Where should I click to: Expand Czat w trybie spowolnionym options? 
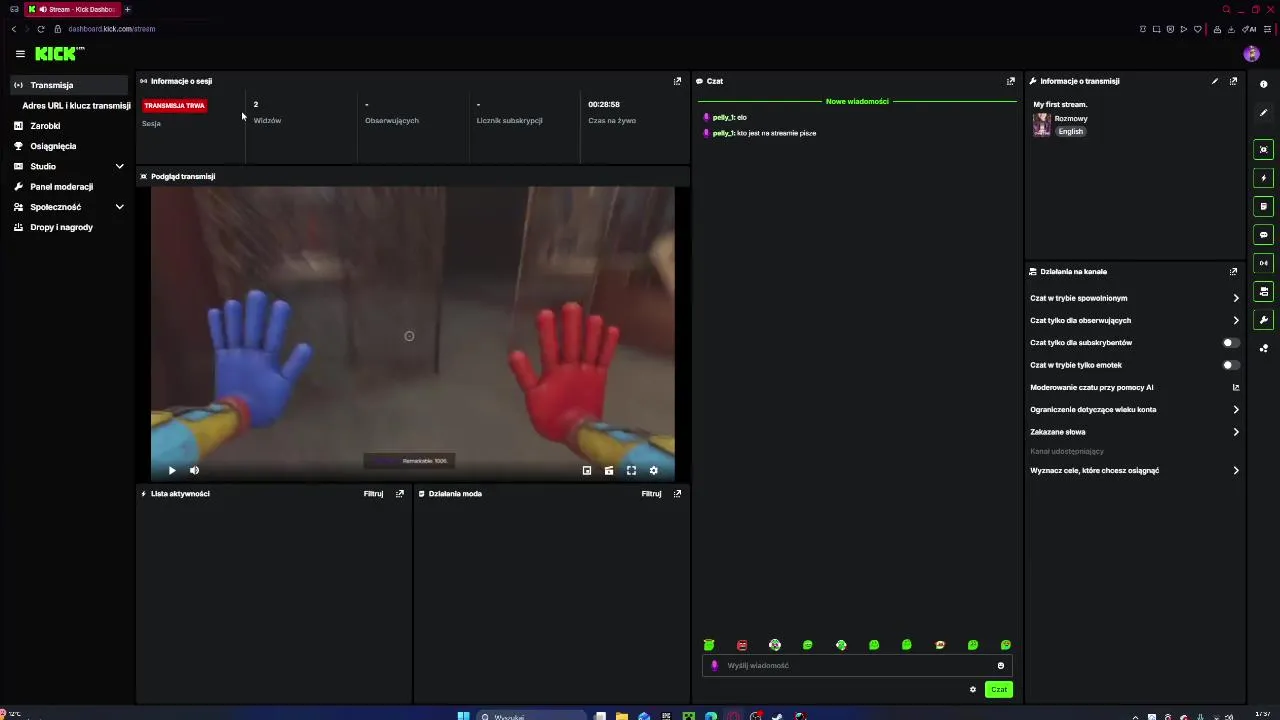click(1134, 298)
